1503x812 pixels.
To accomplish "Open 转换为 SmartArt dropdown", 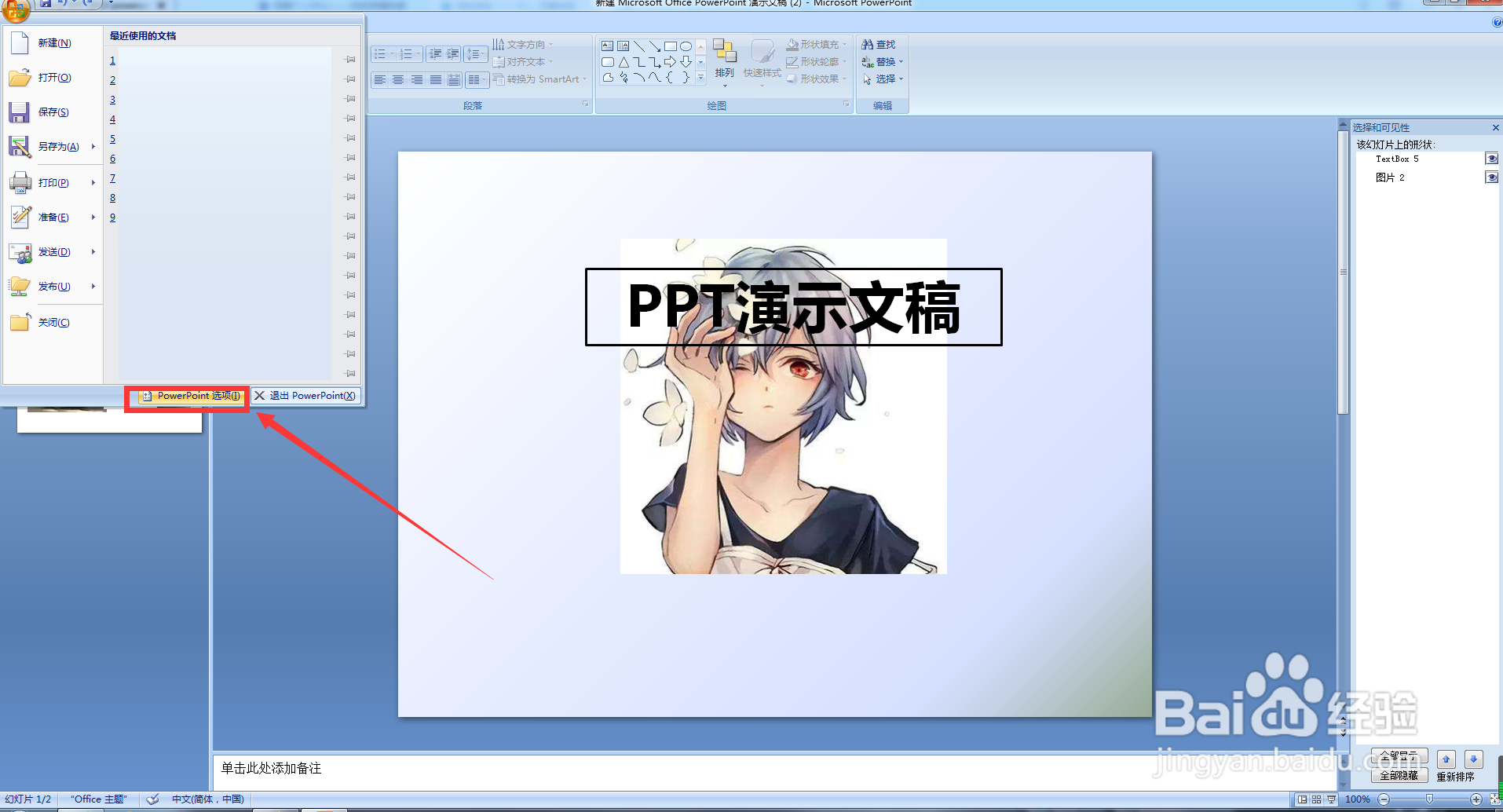I will pyautogui.click(x=540, y=79).
